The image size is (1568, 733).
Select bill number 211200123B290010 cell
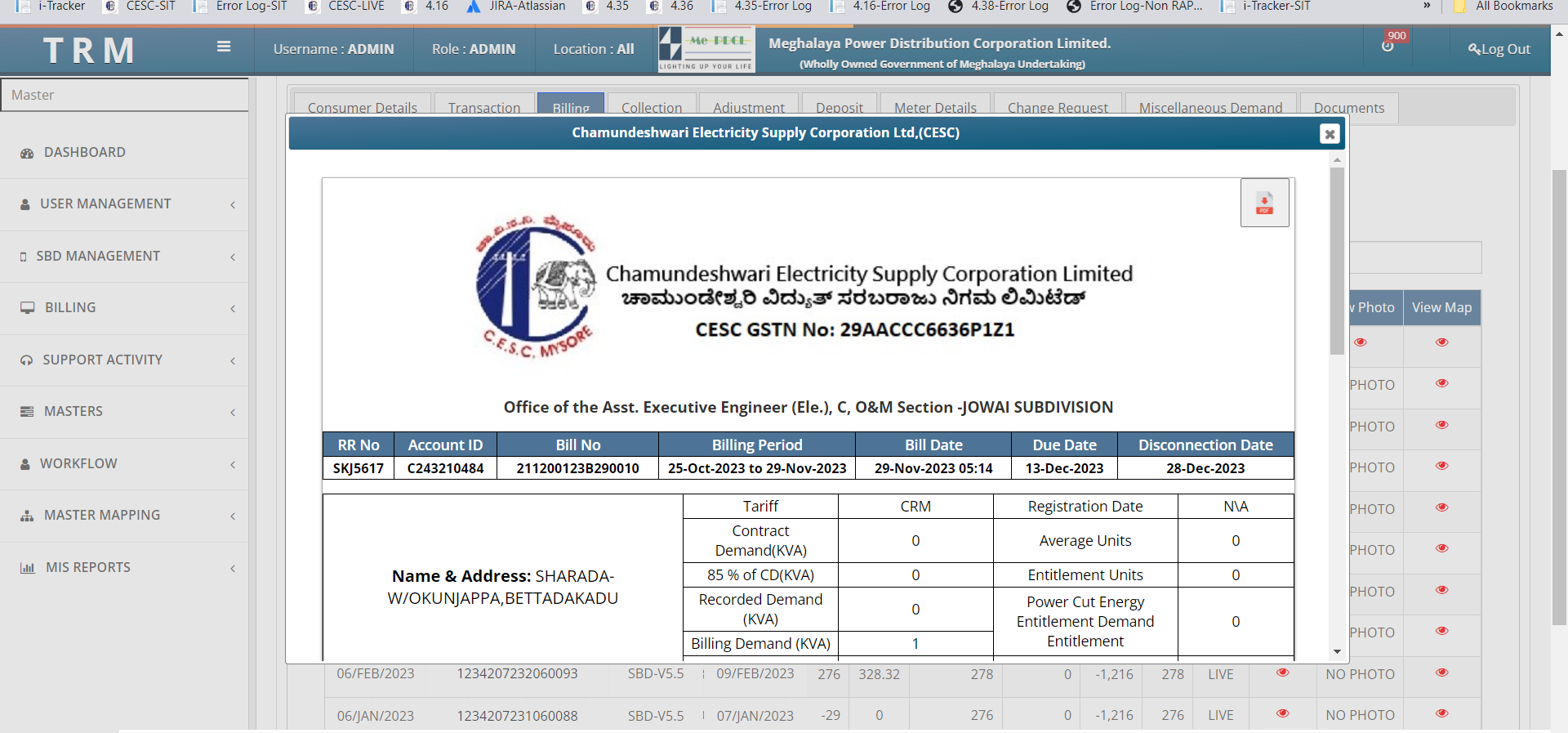(x=577, y=468)
